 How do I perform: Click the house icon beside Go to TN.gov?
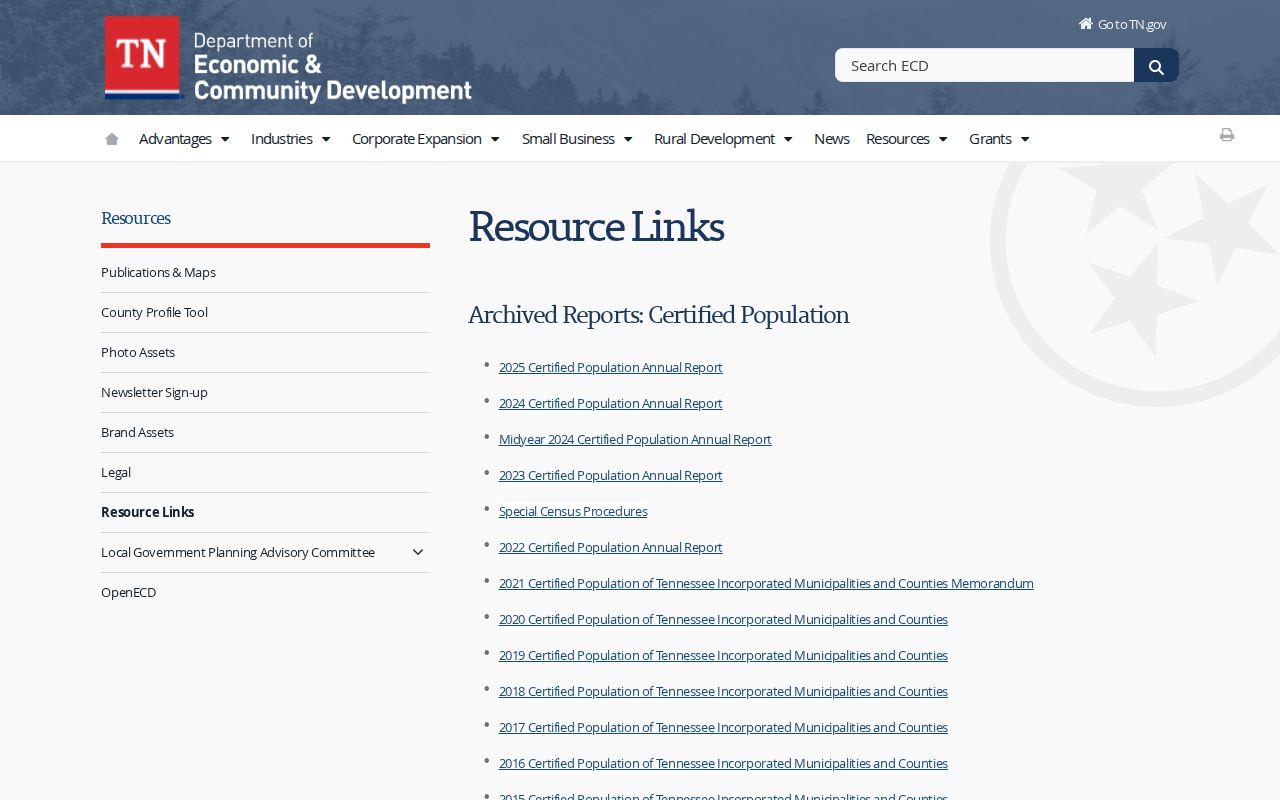(1086, 24)
